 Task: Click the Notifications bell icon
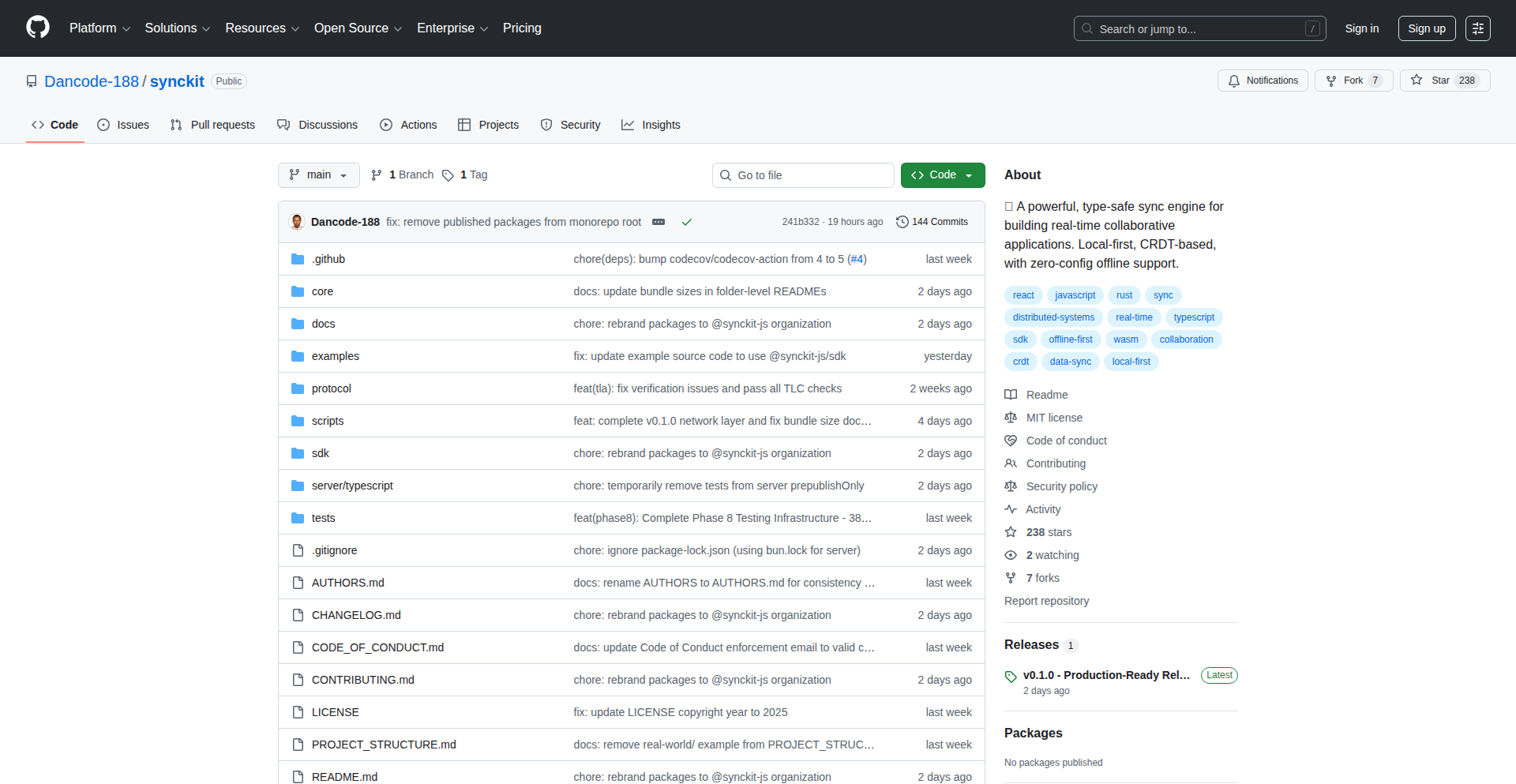click(1234, 80)
